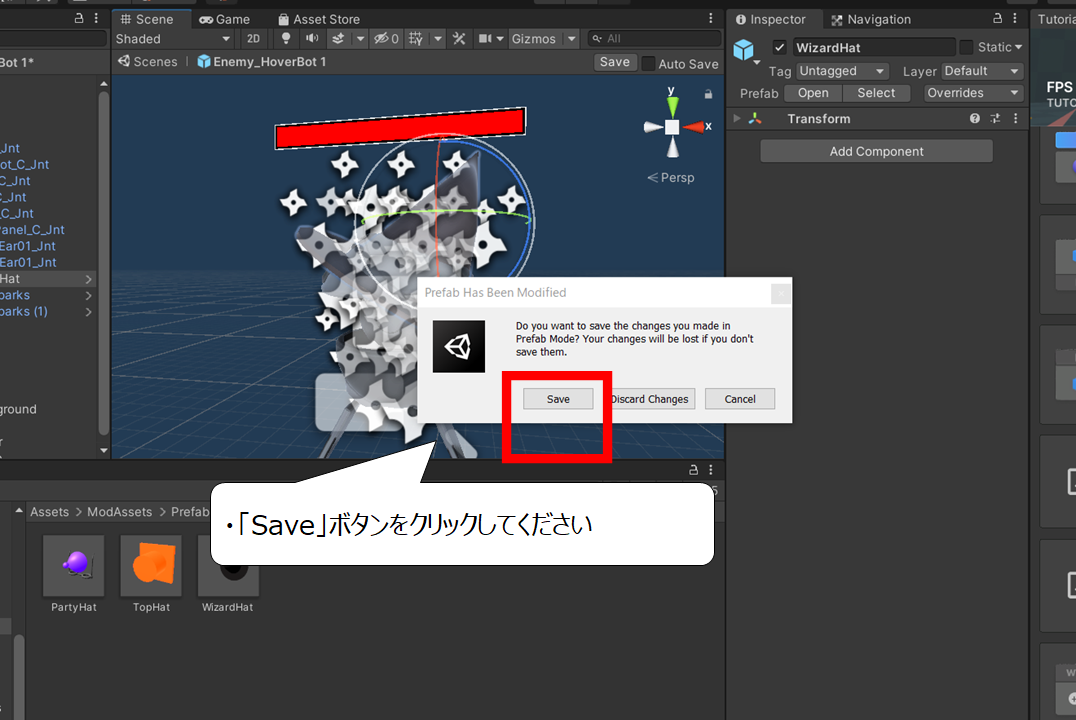
Task: Click the Hierarchy vertical scrollbar
Action: coord(104,264)
